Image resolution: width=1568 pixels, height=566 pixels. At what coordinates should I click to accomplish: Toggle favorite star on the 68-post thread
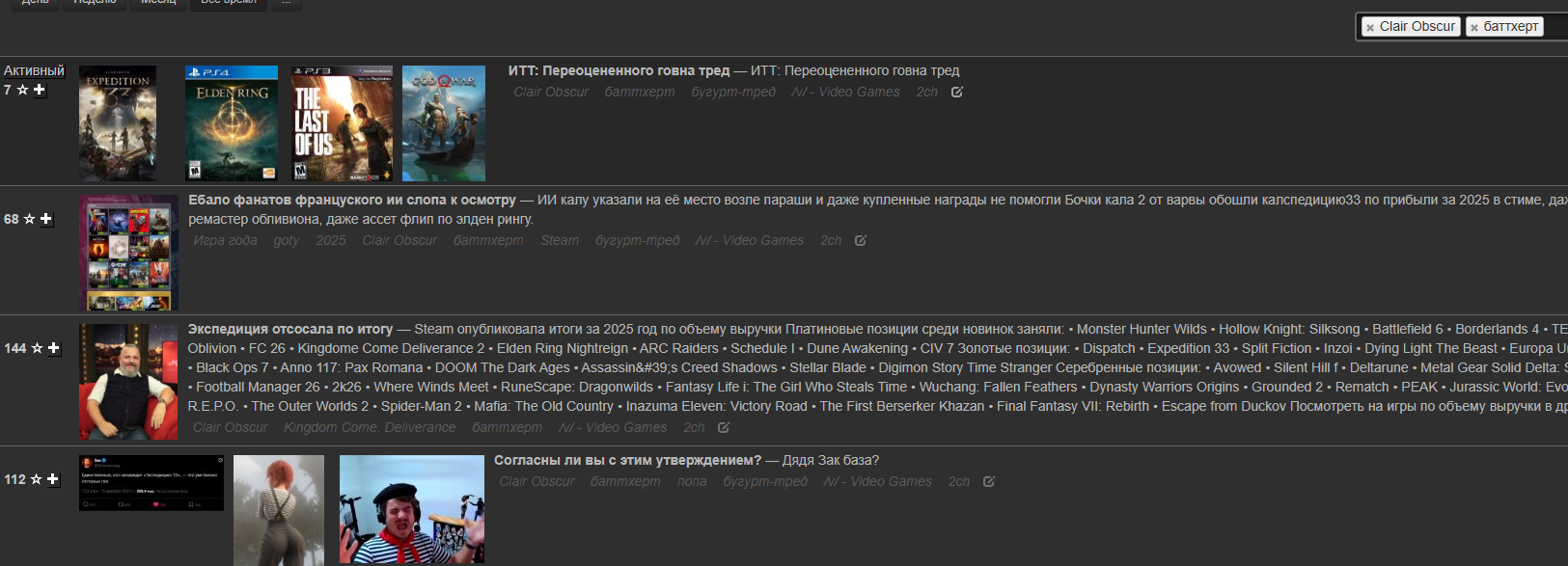[29, 219]
